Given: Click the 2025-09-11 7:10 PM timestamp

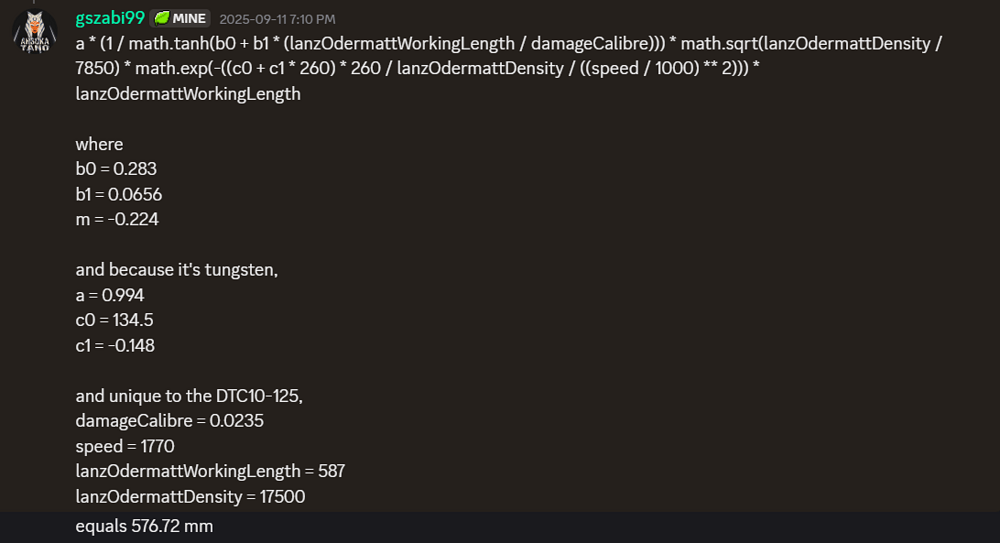Looking at the screenshot, I should [277, 19].
